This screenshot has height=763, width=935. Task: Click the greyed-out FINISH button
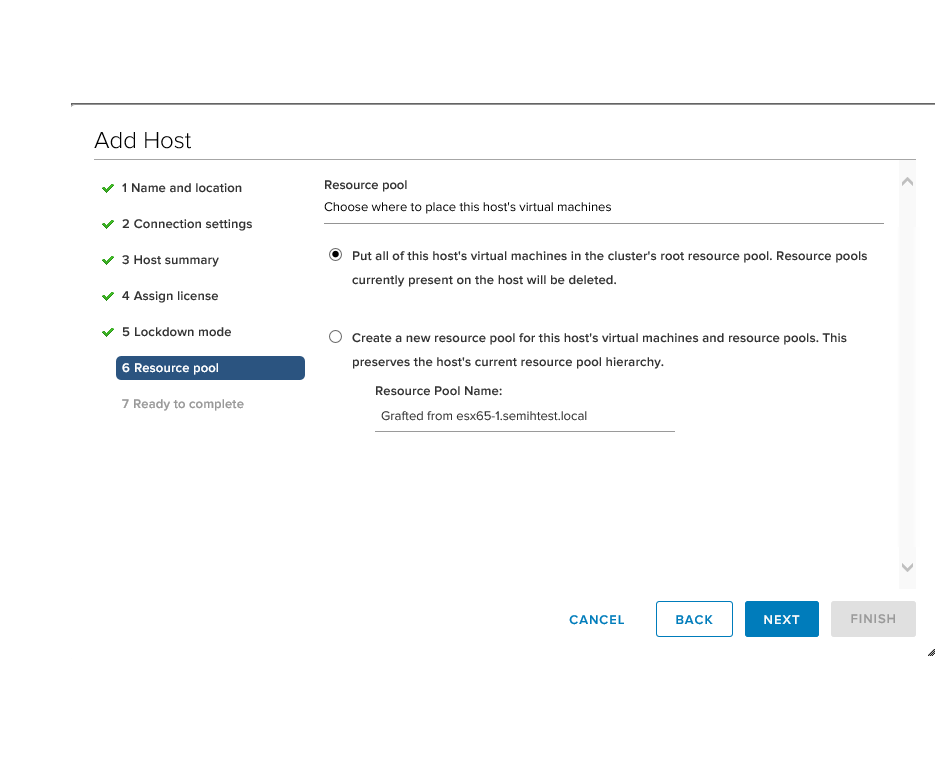872,619
